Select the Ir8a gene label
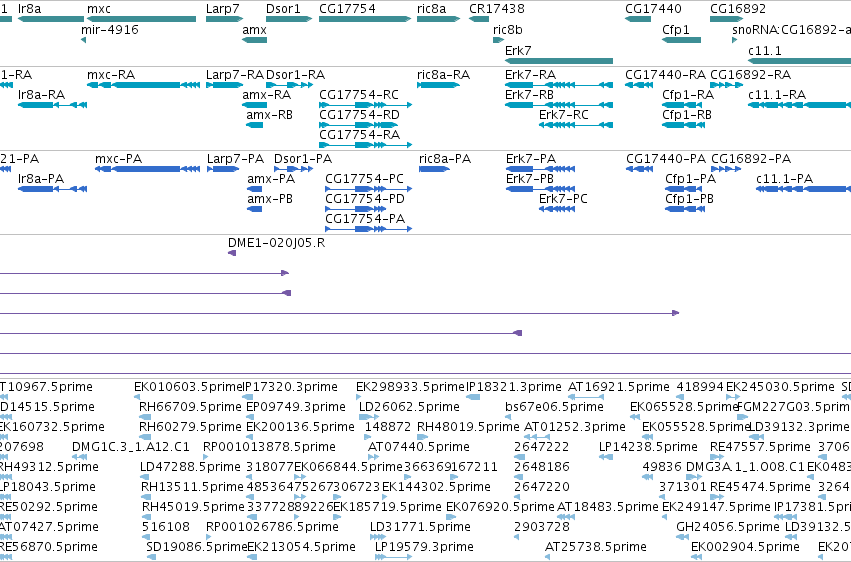The height and width of the screenshot is (562, 851). click(x=29, y=9)
